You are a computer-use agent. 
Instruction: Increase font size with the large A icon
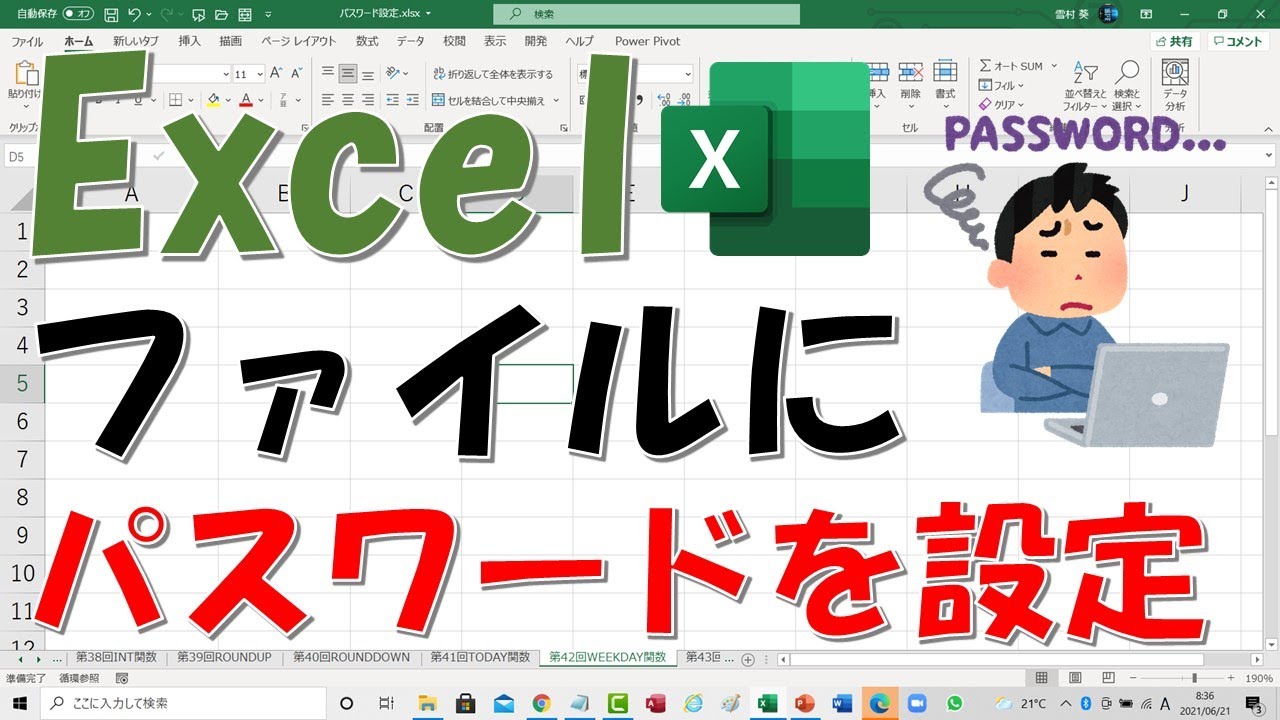(276, 74)
